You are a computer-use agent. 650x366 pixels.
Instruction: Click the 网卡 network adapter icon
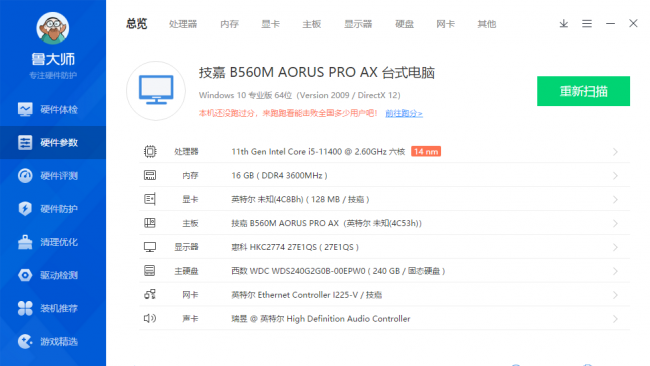(150, 295)
